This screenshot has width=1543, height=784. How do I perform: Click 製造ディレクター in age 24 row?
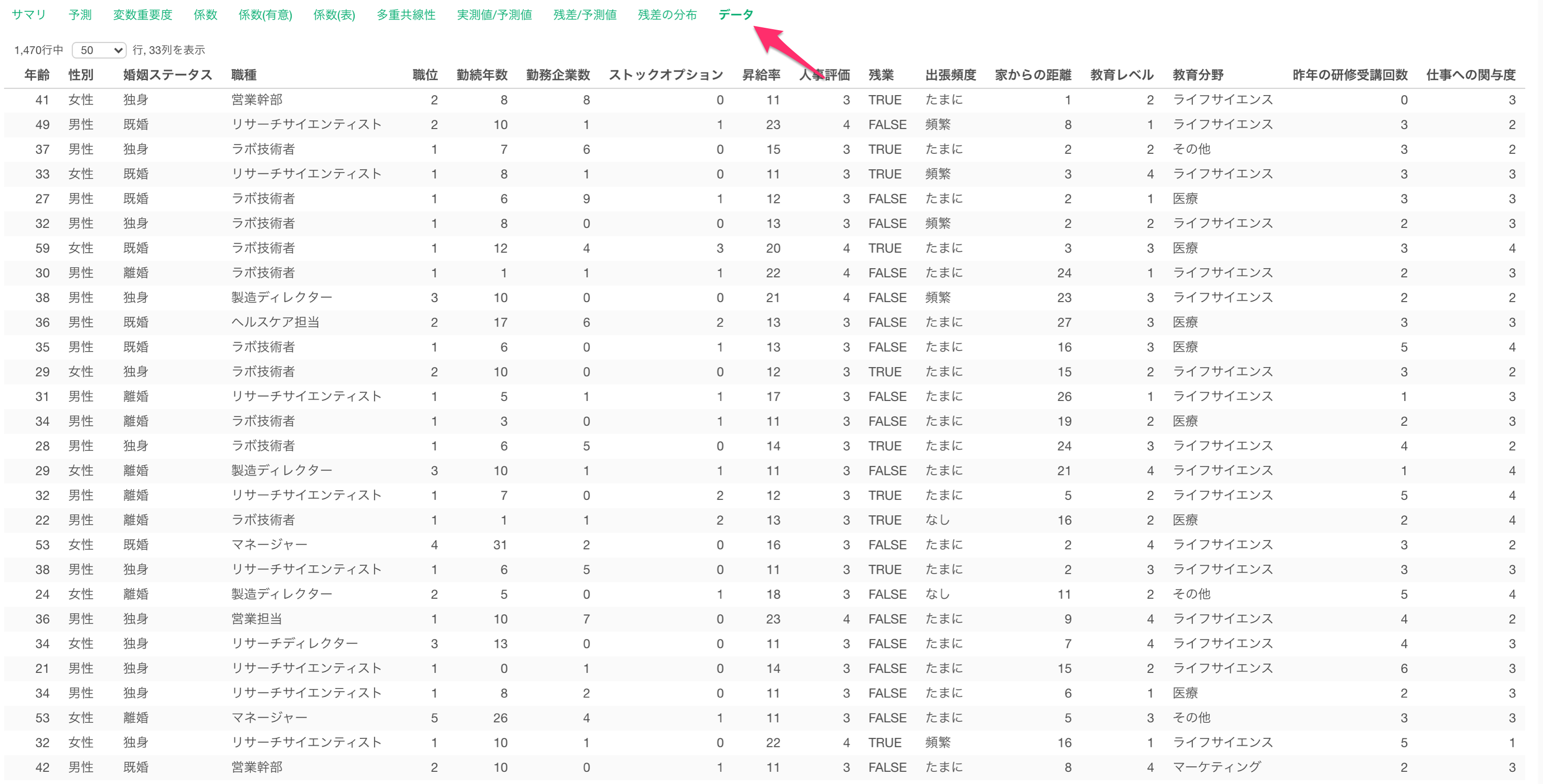[x=282, y=593]
